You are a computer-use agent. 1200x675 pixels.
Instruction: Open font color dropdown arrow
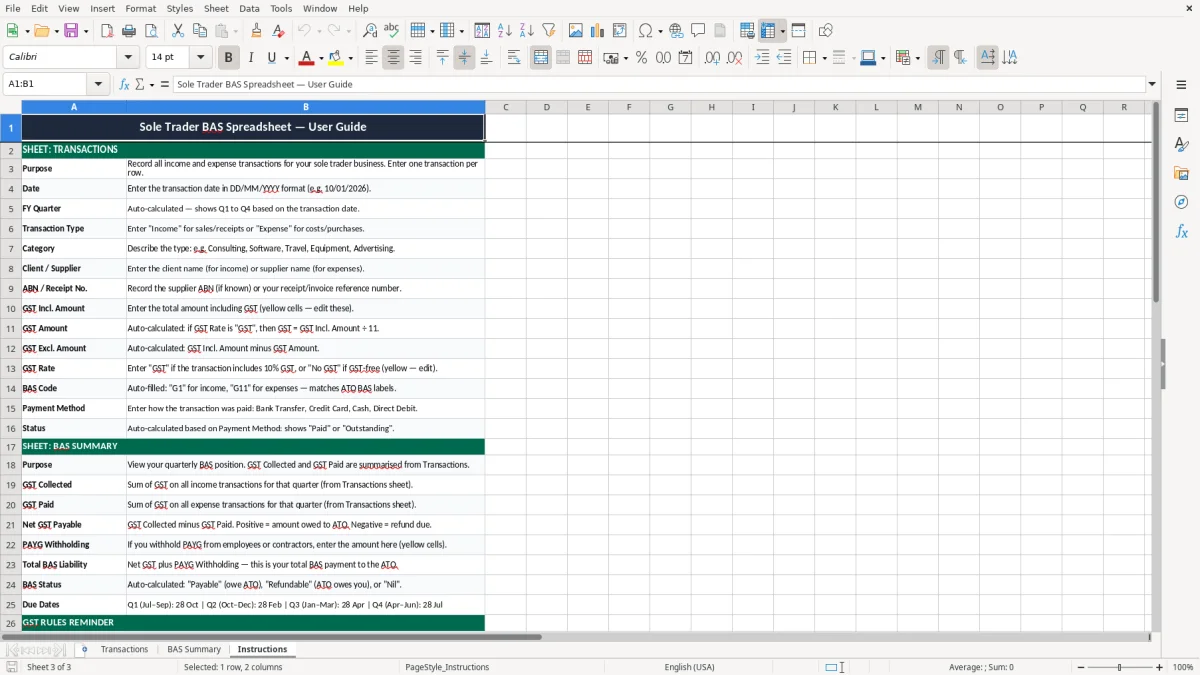(322, 58)
